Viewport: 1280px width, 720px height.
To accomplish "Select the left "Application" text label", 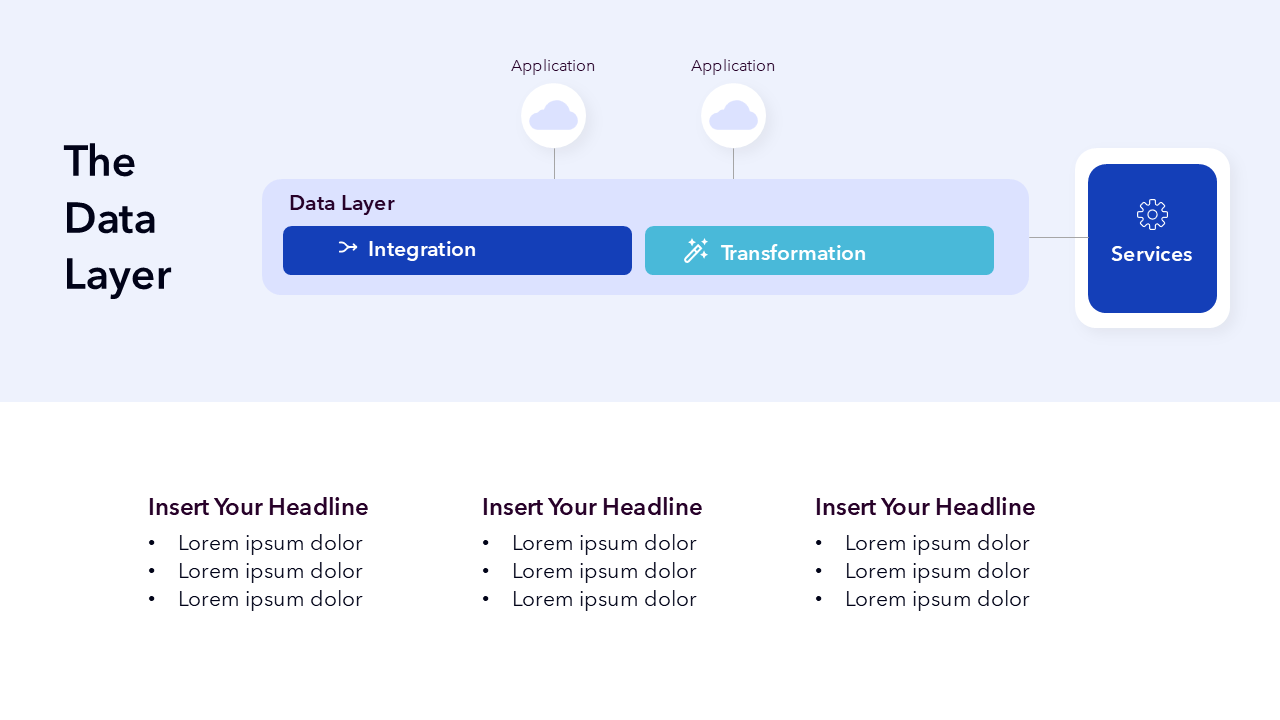I will click(x=553, y=66).
